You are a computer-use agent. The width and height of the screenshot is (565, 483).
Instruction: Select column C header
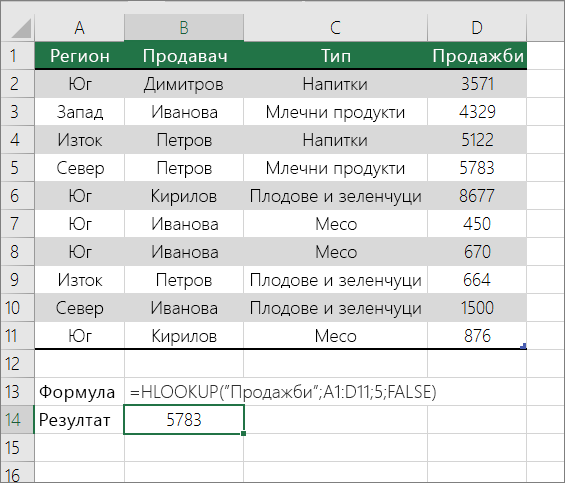click(335, 28)
